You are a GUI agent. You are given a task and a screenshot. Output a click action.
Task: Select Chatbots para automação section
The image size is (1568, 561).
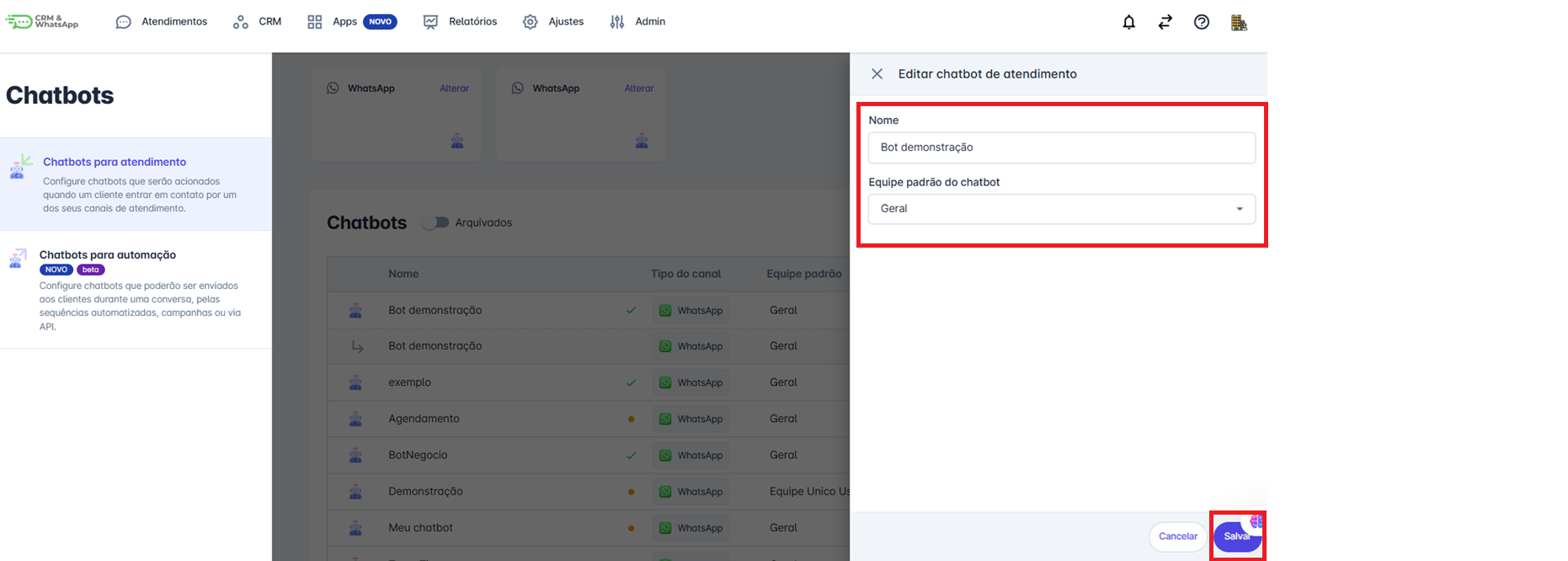coord(108,254)
